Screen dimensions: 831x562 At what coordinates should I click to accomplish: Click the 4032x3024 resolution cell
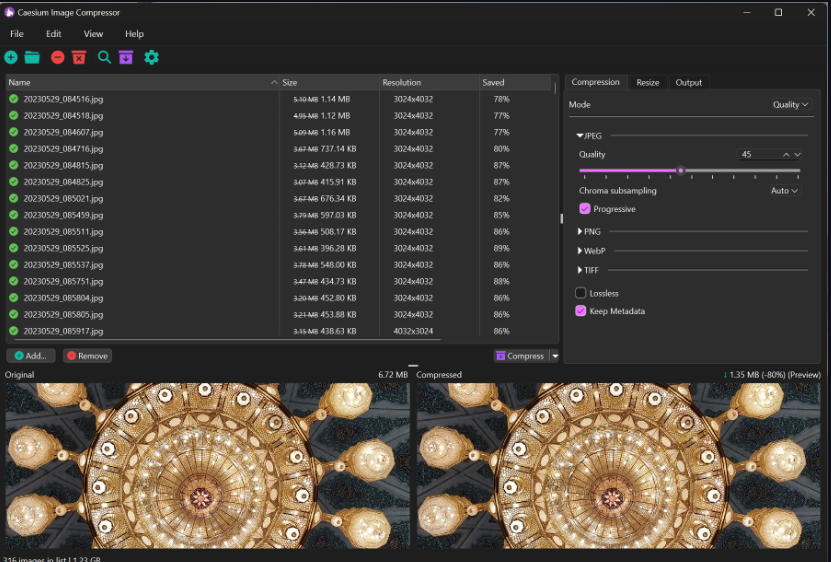(413, 331)
